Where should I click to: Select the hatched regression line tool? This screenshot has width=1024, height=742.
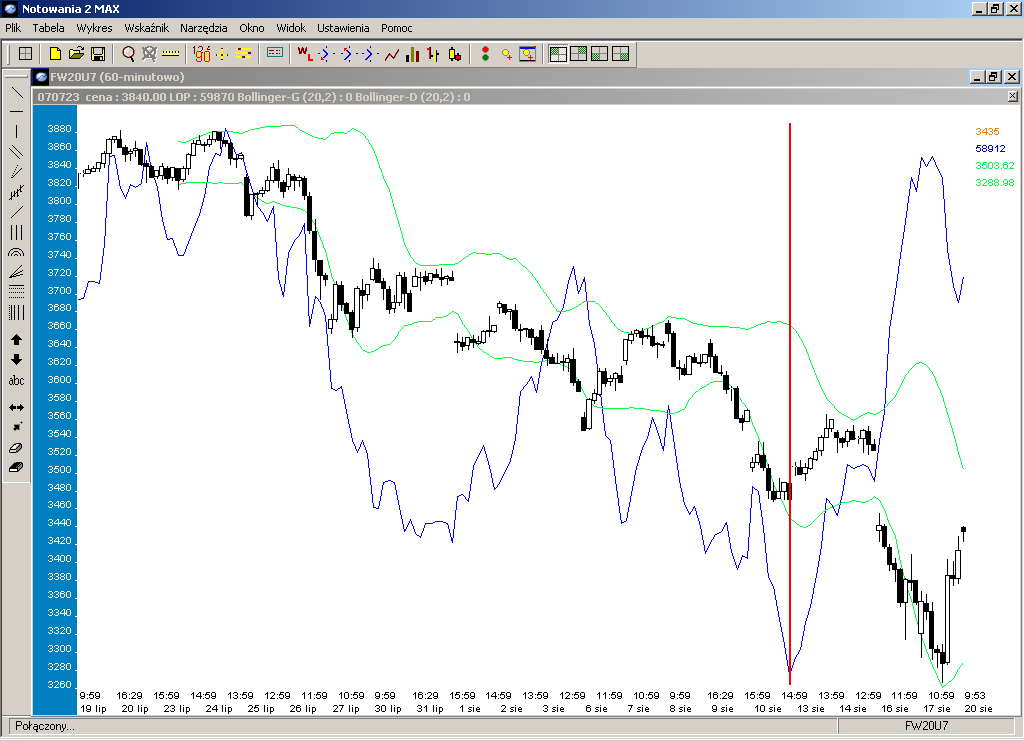(x=16, y=192)
